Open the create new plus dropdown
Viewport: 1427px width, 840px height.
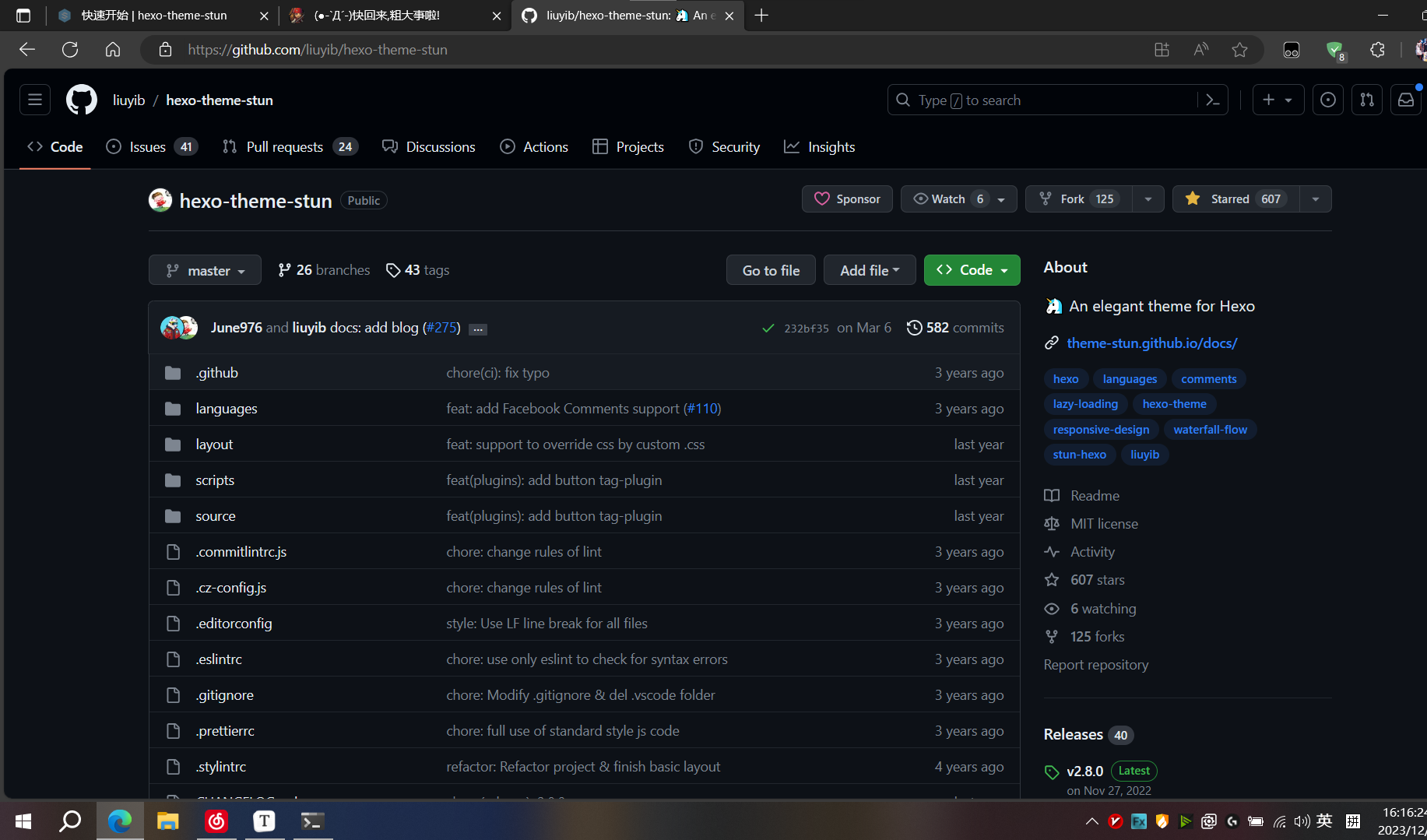[1278, 100]
